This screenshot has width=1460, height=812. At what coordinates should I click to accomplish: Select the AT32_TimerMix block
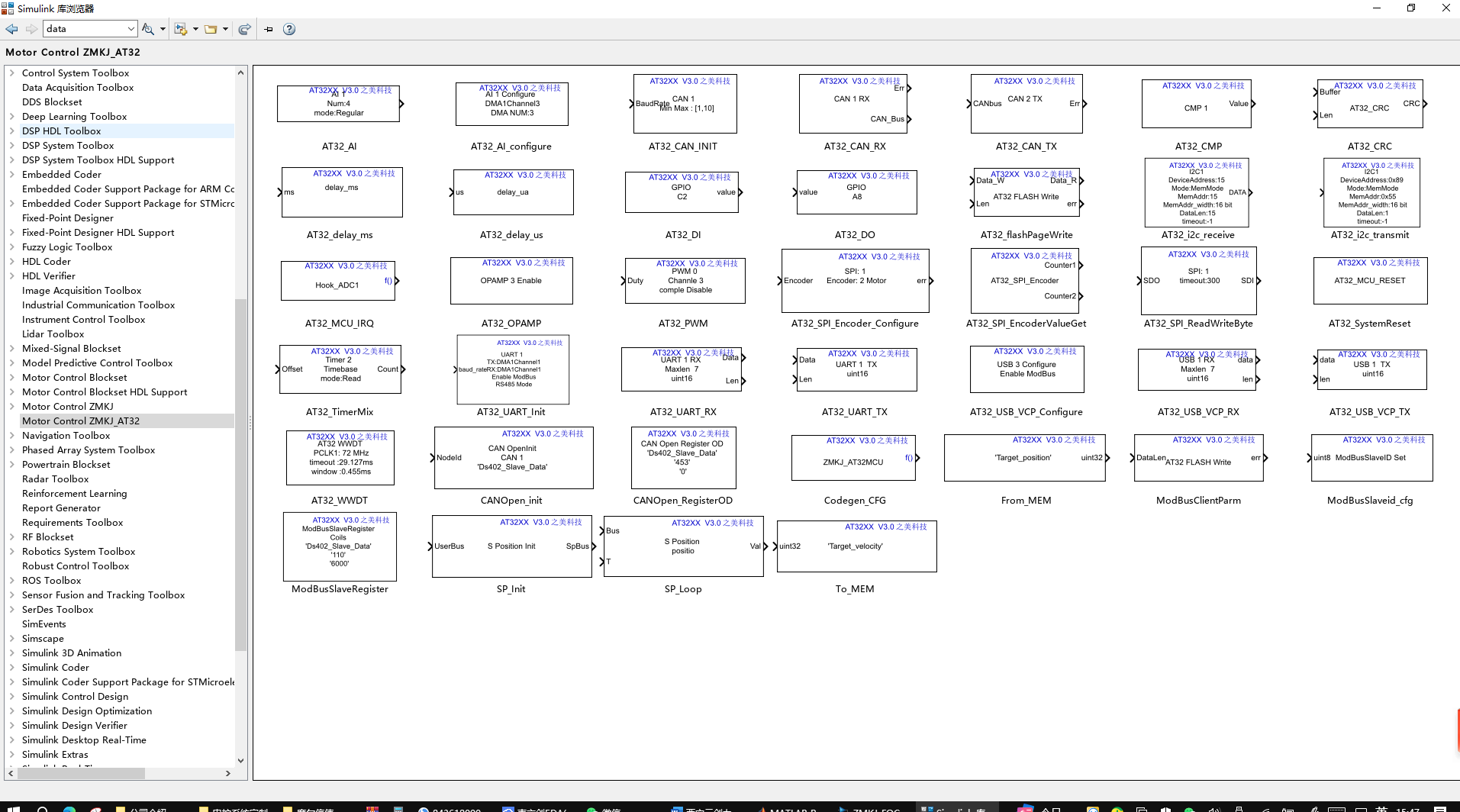click(340, 369)
